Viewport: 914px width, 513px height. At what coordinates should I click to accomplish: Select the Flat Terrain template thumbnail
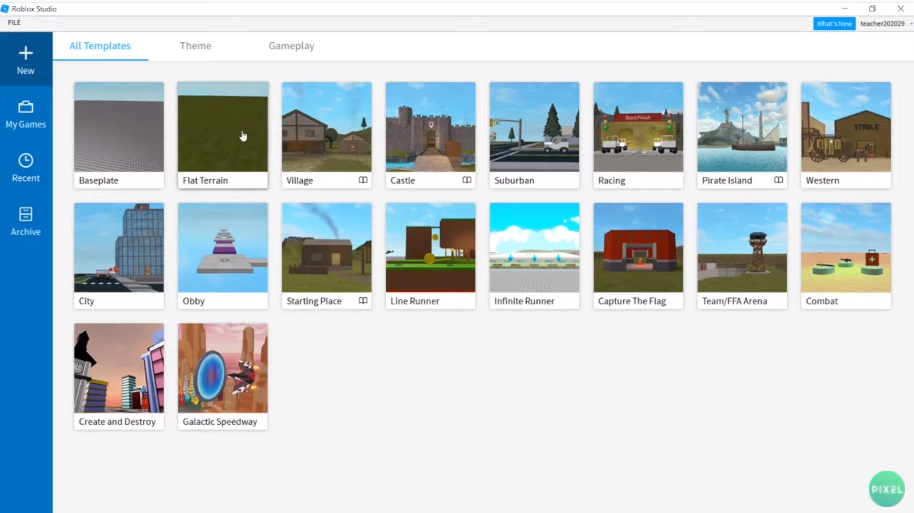pyautogui.click(x=223, y=127)
